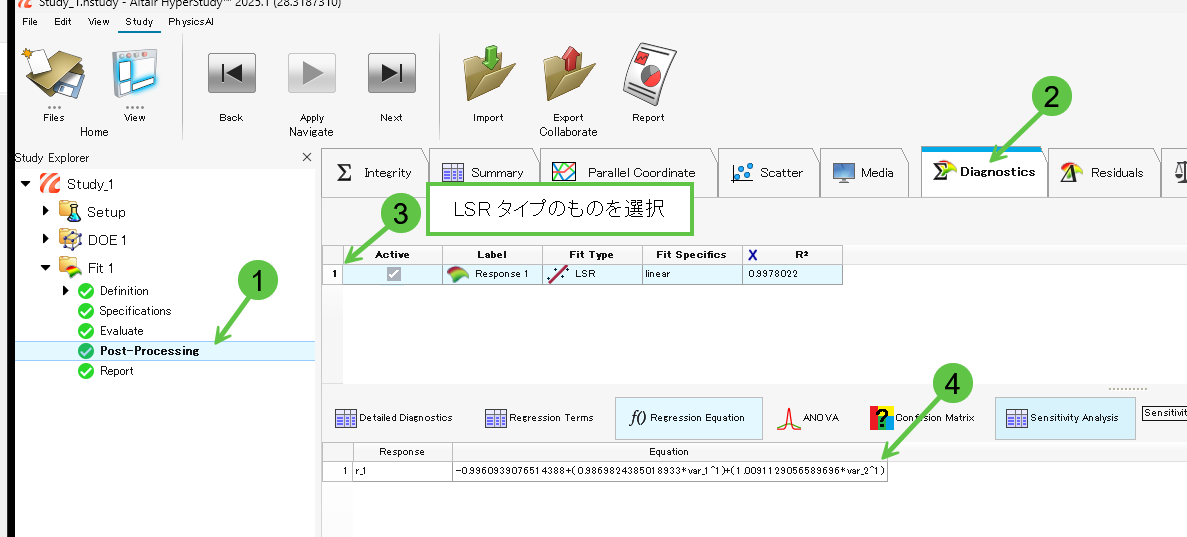Switch to the Diagnostics tab

click(983, 172)
